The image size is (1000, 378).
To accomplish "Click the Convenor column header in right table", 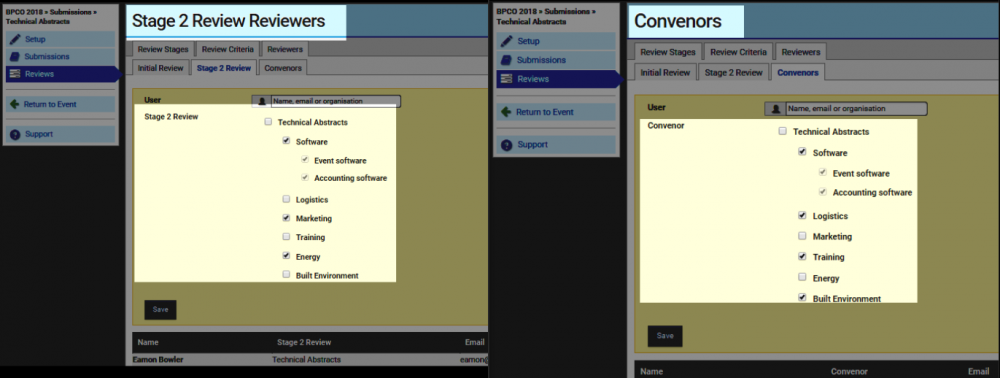I will pyautogui.click(x=848, y=371).
